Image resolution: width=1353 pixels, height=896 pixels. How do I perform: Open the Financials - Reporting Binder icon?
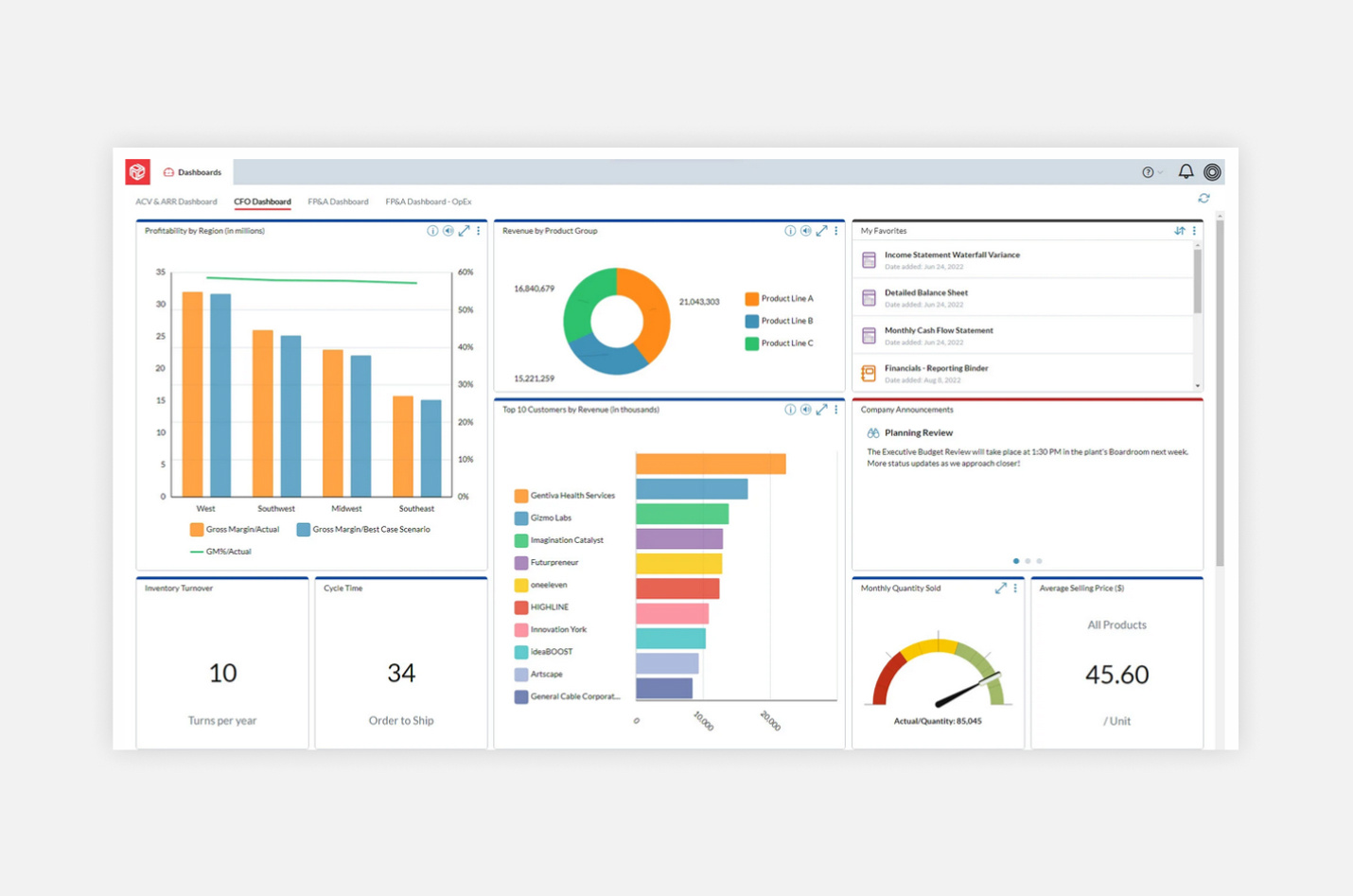[868, 373]
